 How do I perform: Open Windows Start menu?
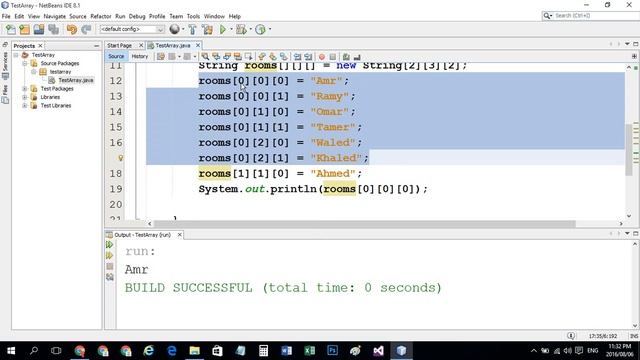point(11,351)
